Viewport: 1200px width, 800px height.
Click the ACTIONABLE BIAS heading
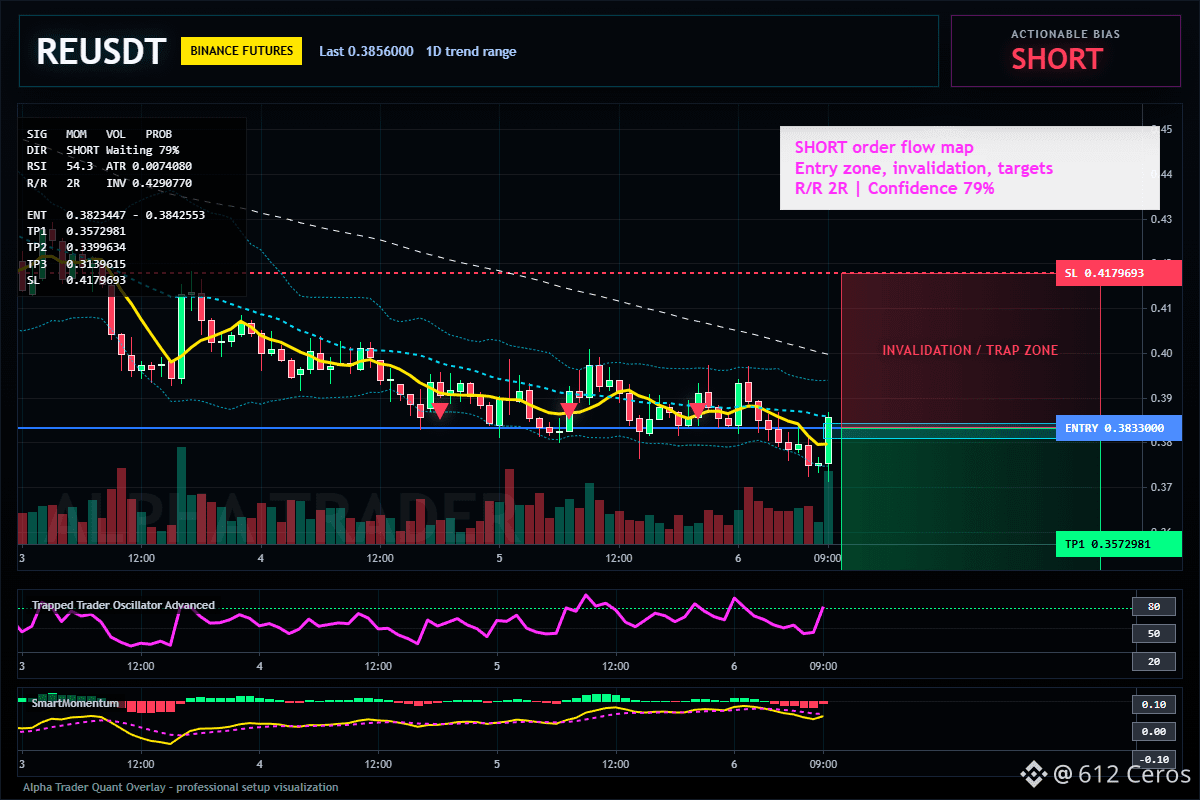pyautogui.click(x=1066, y=34)
